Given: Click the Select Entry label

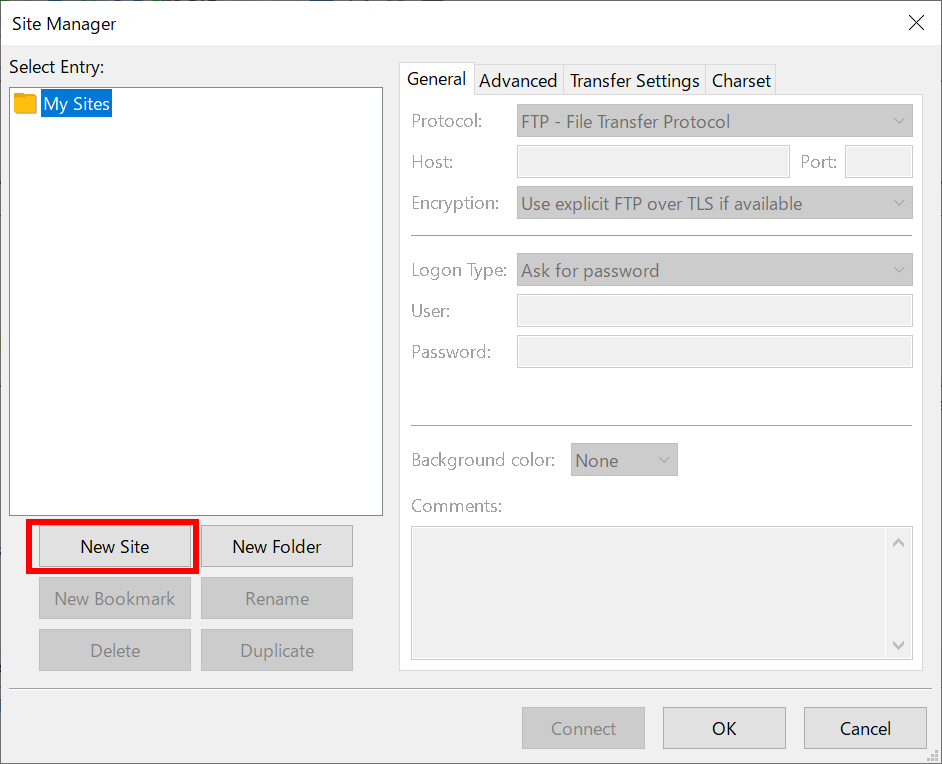Looking at the screenshot, I should (56, 67).
